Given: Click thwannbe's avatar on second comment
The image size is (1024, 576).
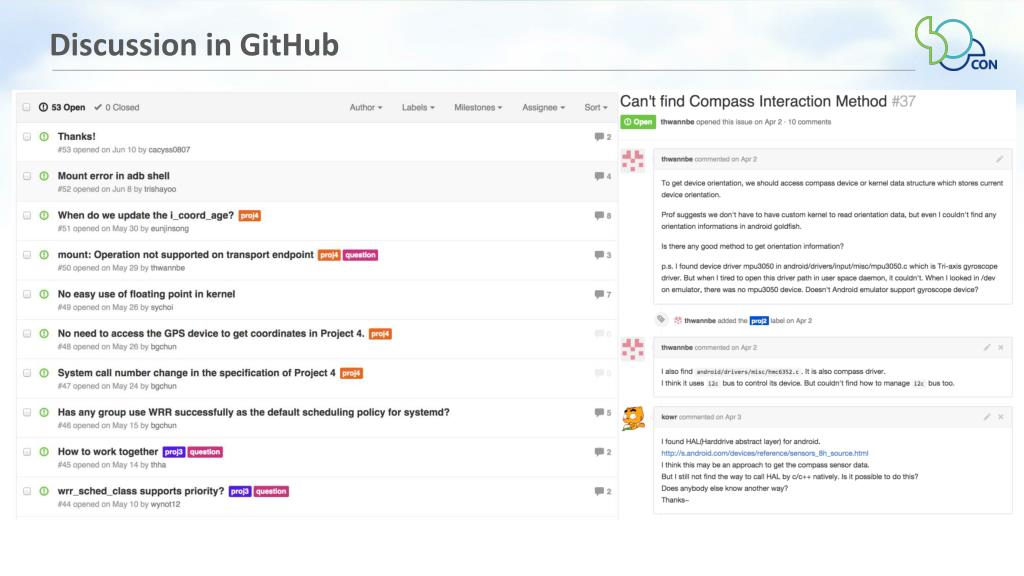Looking at the screenshot, I should (633, 349).
